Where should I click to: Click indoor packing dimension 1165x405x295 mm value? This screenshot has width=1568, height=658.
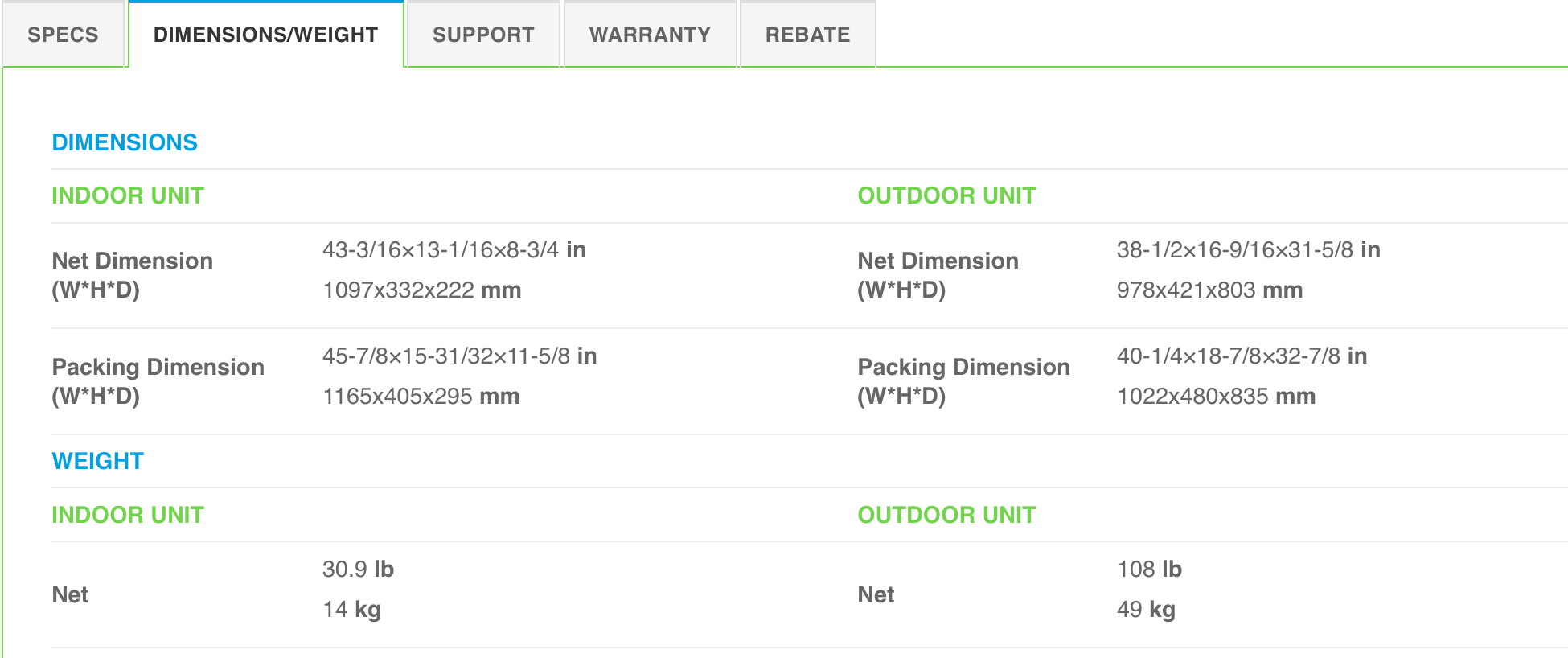pyautogui.click(x=421, y=396)
